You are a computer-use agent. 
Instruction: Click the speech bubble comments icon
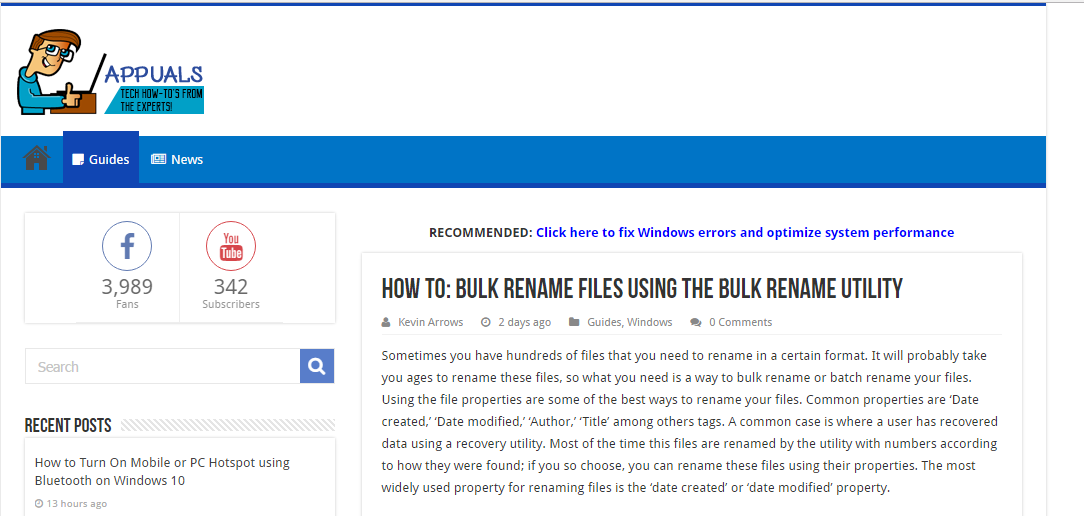pyautogui.click(x=696, y=323)
